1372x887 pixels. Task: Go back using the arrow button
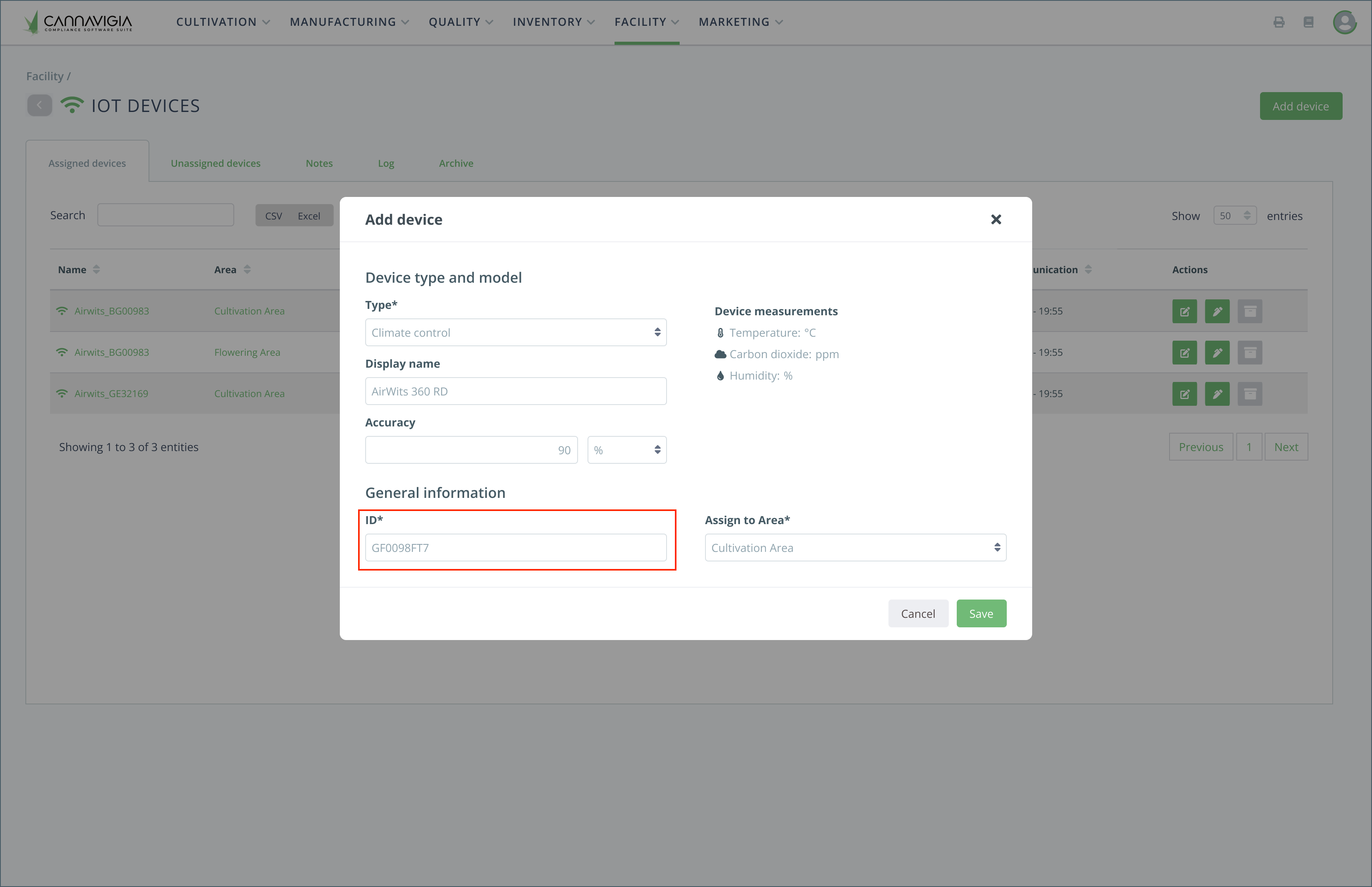coord(39,105)
